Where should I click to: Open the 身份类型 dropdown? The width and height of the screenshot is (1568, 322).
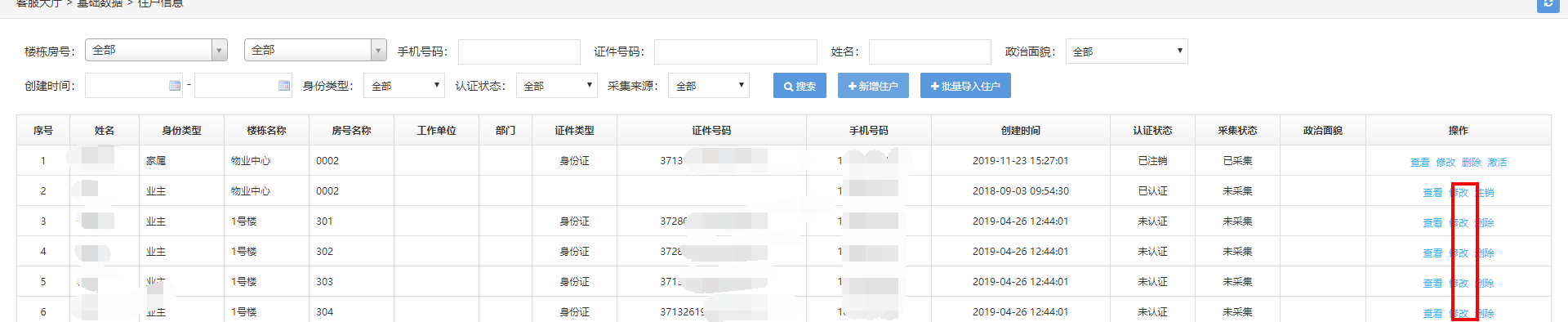pyautogui.click(x=403, y=86)
